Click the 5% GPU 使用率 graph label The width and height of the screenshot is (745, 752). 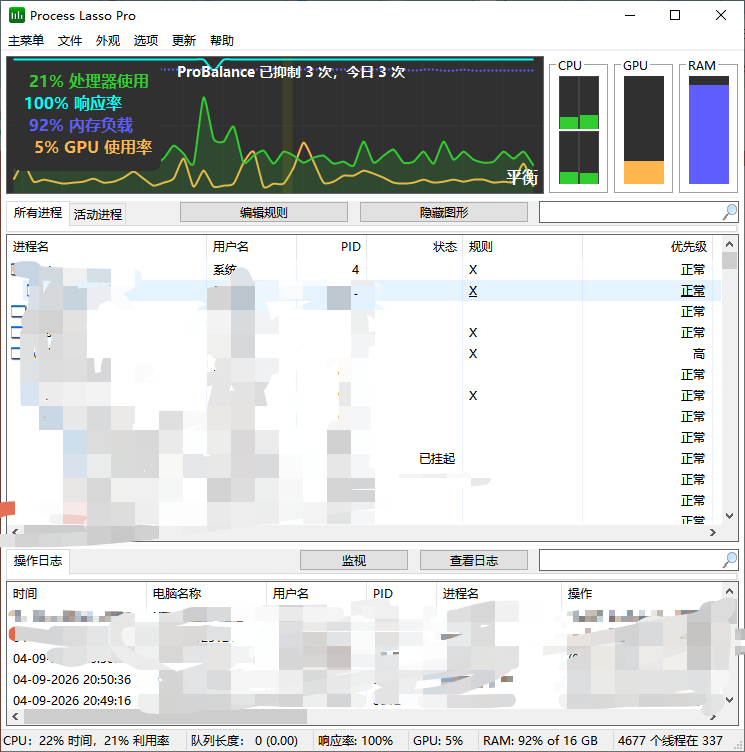[x=93, y=147]
